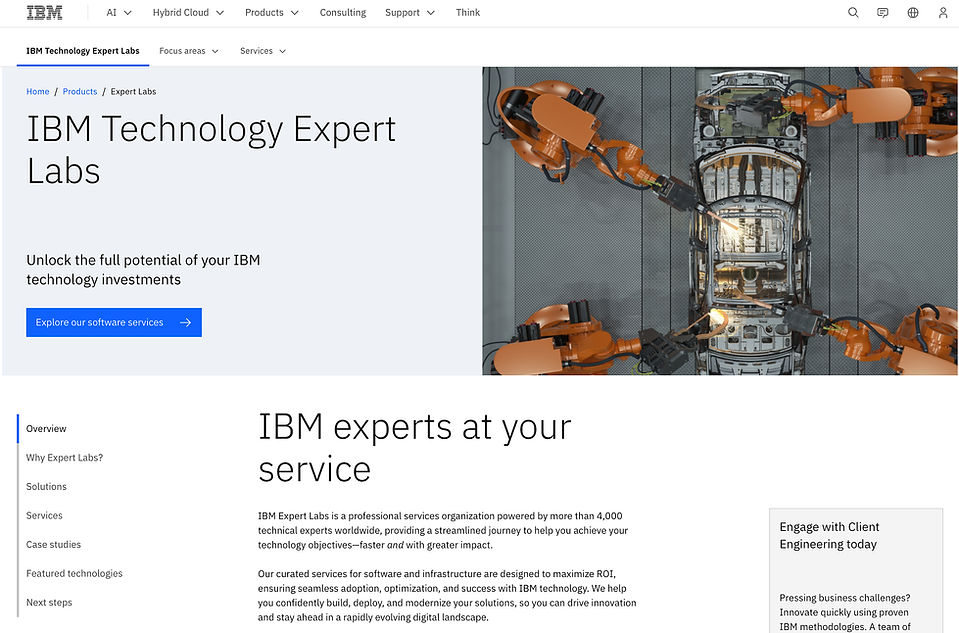Go to Products breadcrumb link
959x633 pixels.
click(x=80, y=91)
